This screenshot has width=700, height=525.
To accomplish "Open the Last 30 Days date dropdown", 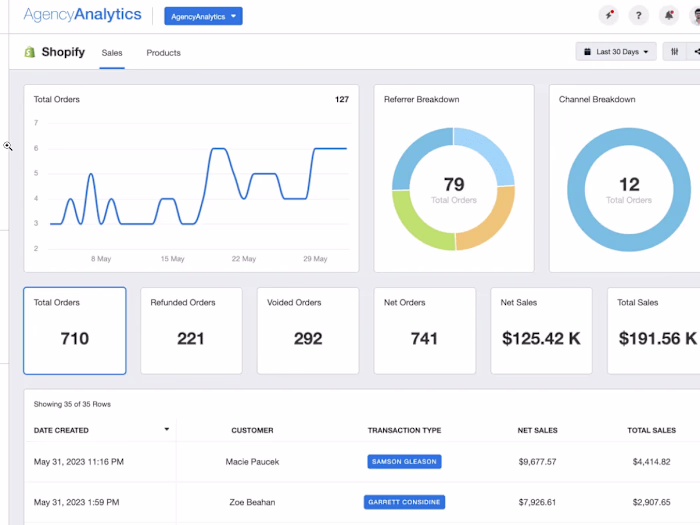I will point(616,52).
